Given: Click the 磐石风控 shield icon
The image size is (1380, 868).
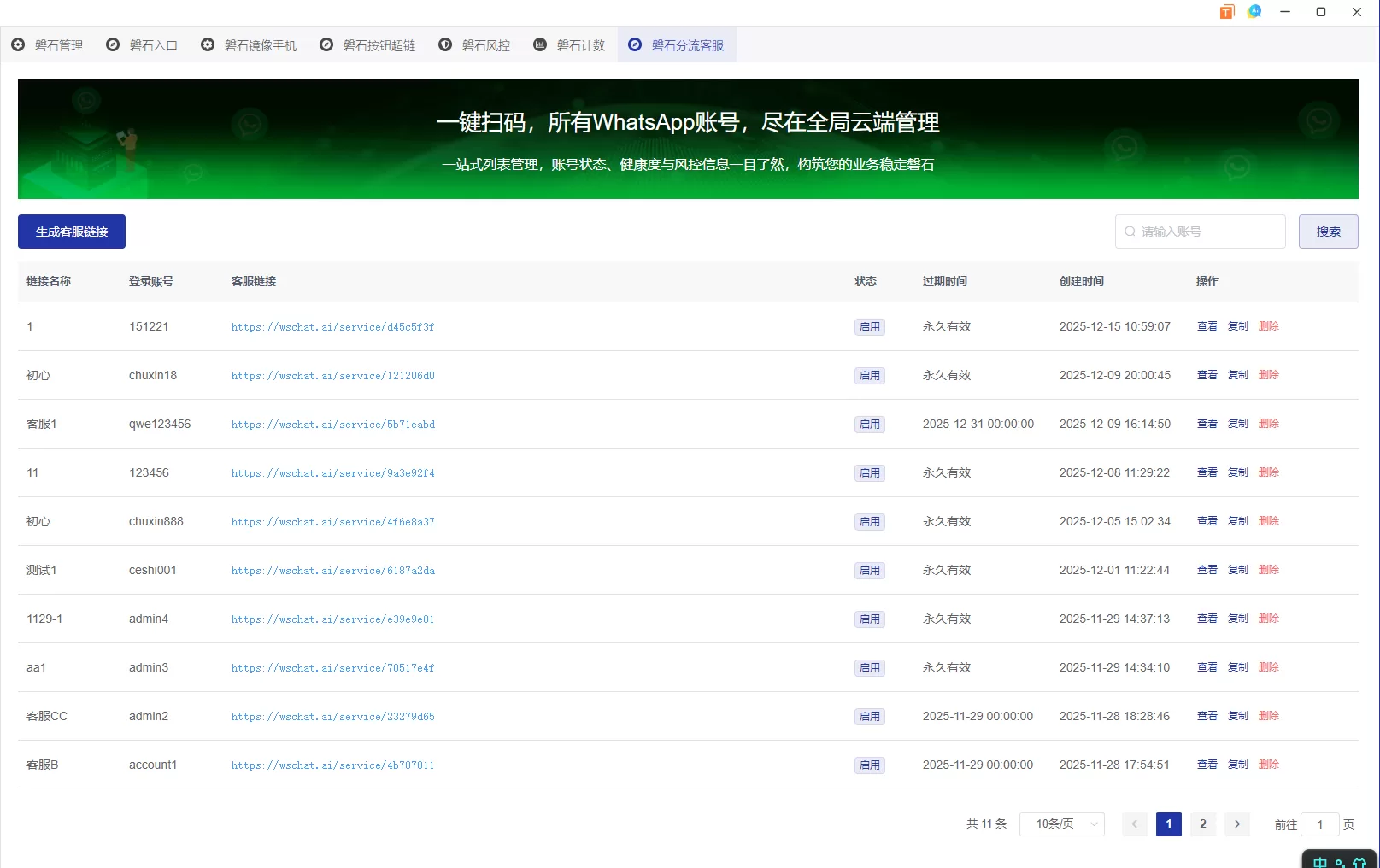Looking at the screenshot, I should (445, 44).
